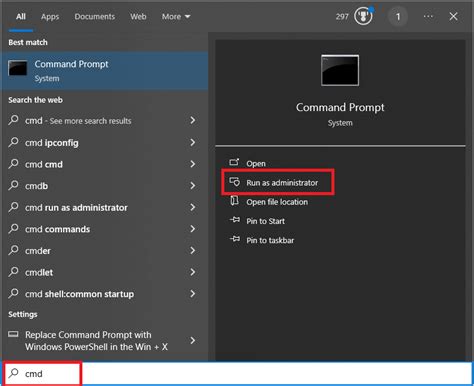The height and width of the screenshot is (386, 474).
Task: Select the Documents tab
Action: (x=95, y=17)
